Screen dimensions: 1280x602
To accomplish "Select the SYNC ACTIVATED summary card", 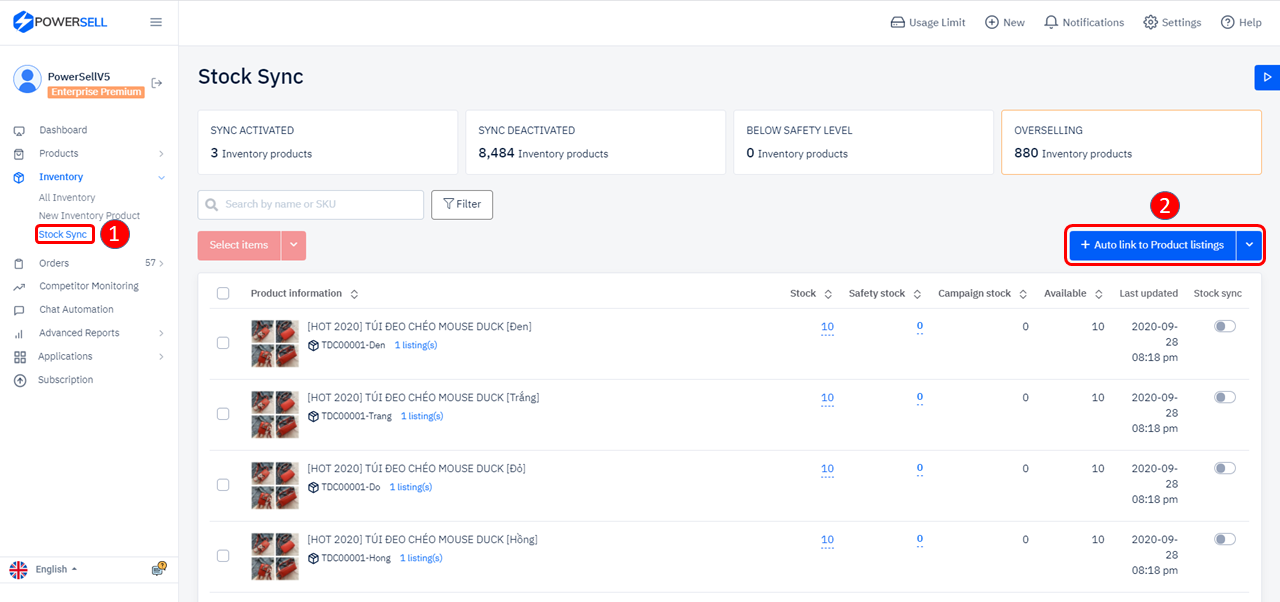I will 328,142.
